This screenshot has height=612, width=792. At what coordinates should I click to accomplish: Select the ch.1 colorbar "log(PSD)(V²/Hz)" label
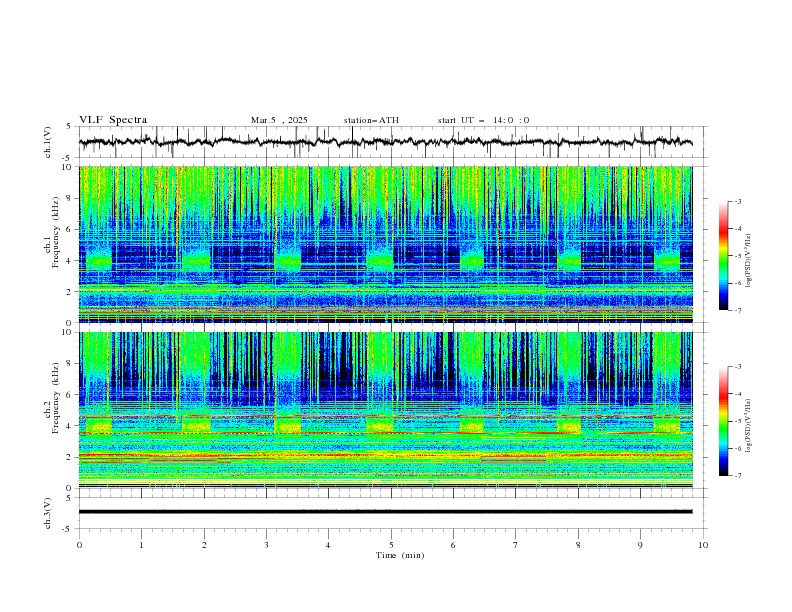pyautogui.click(x=748, y=261)
